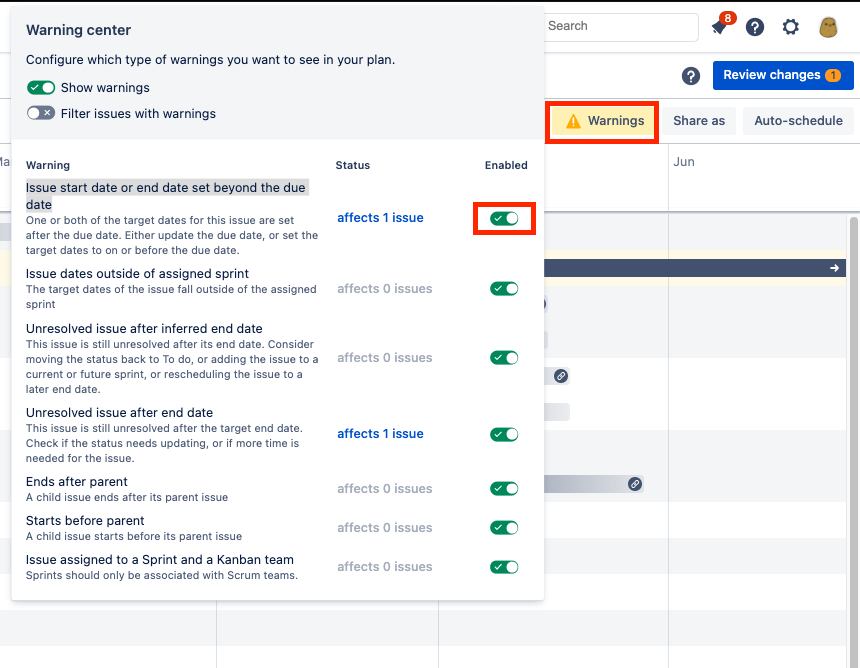Click affects 0 issues for assigned sprint warning
Image resolution: width=860 pixels, height=668 pixels.
pyautogui.click(x=384, y=288)
